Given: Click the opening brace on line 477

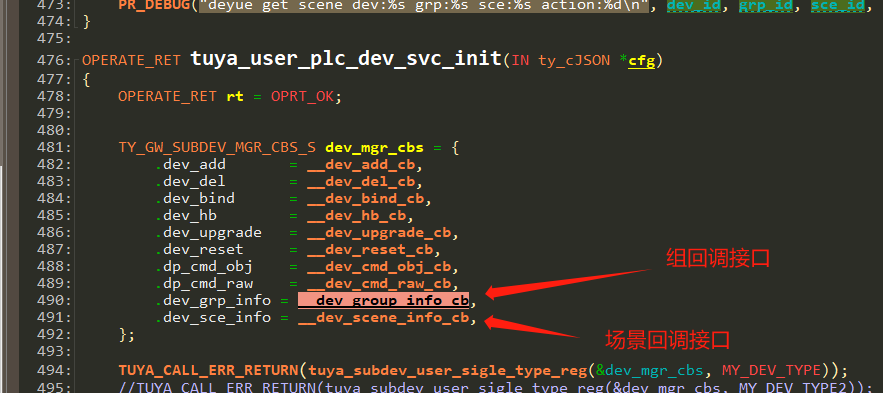Looking at the screenshot, I should click(x=86, y=79).
